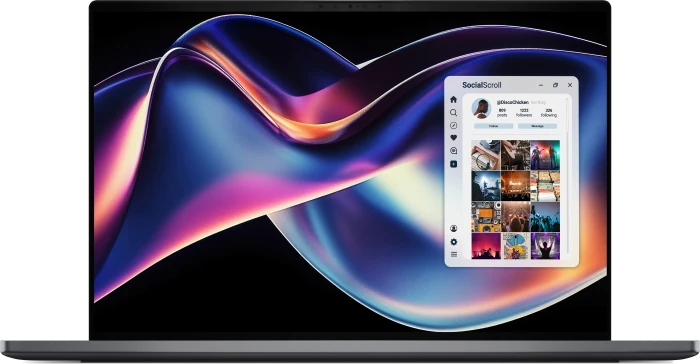The image size is (700, 364).
Task: Open the pink sunset stage thumbnail
Action: click(x=486, y=246)
